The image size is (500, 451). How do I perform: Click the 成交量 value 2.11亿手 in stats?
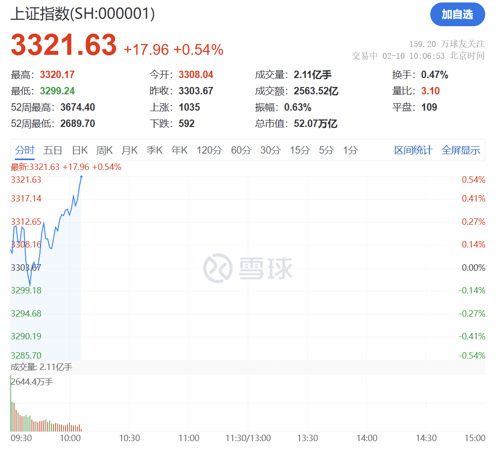pos(313,75)
